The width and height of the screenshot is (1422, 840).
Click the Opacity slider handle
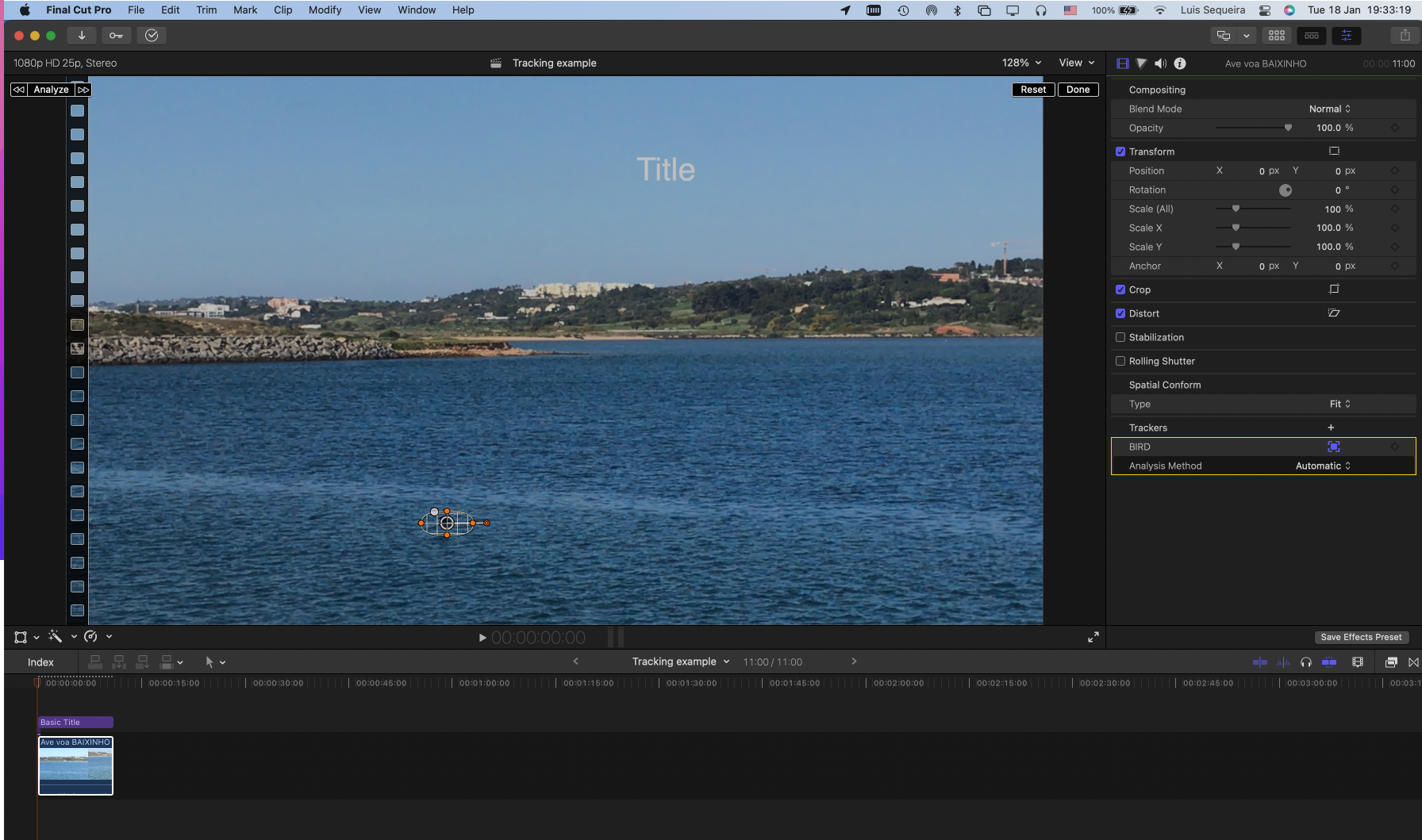tap(1288, 128)
